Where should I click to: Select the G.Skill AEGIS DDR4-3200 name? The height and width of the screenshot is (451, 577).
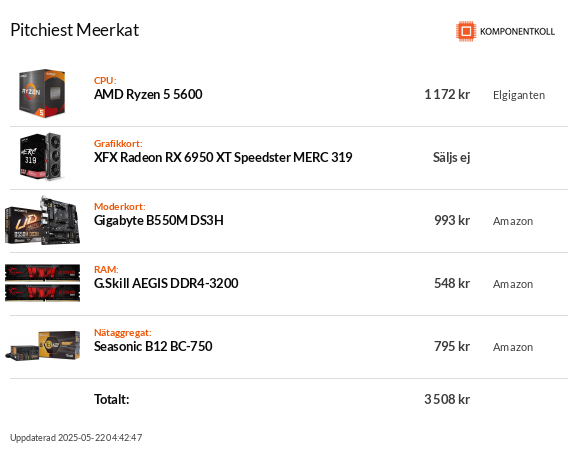(166, 283)
